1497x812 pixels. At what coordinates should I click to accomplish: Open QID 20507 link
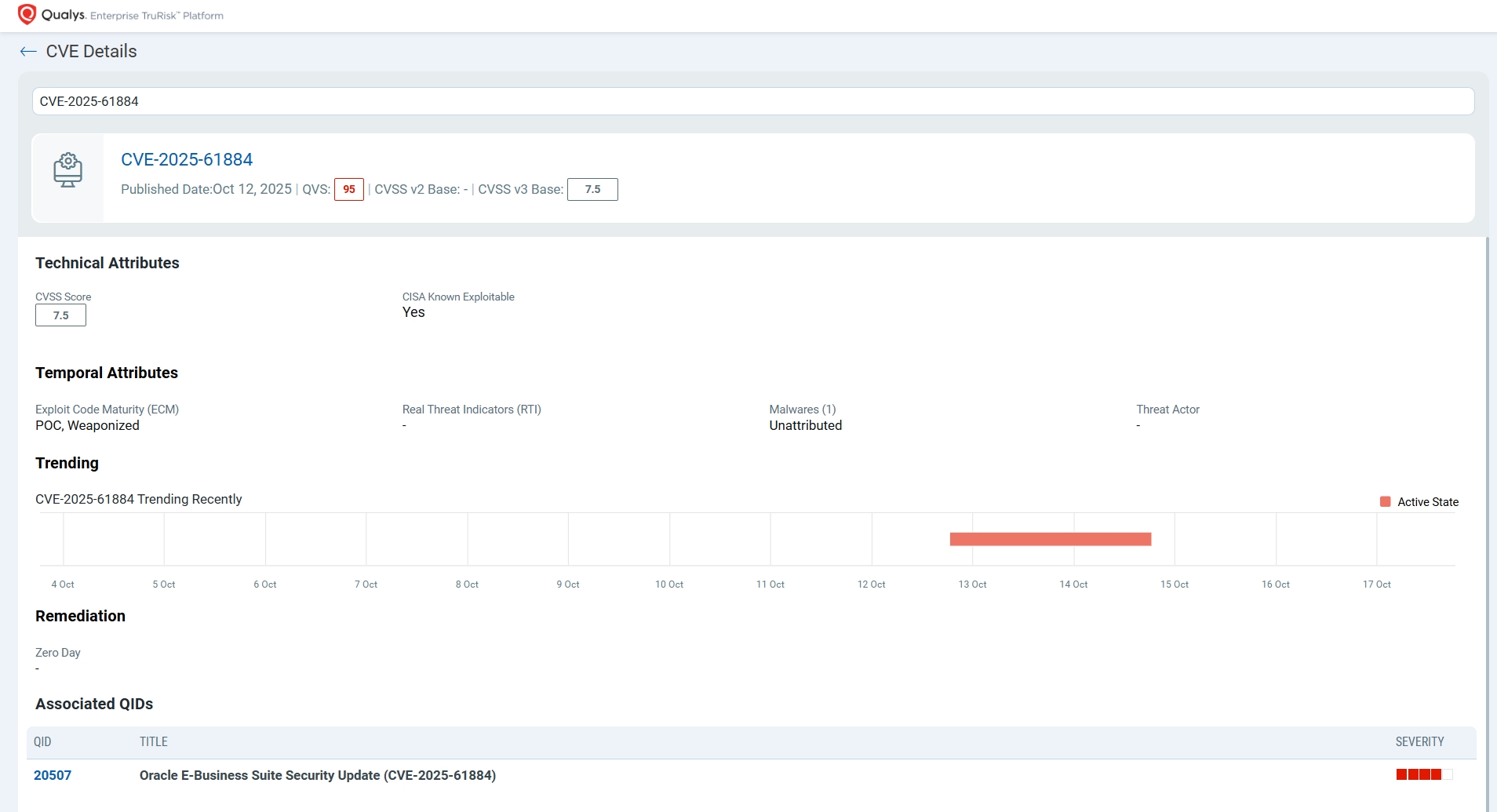[x=53, y=775]
